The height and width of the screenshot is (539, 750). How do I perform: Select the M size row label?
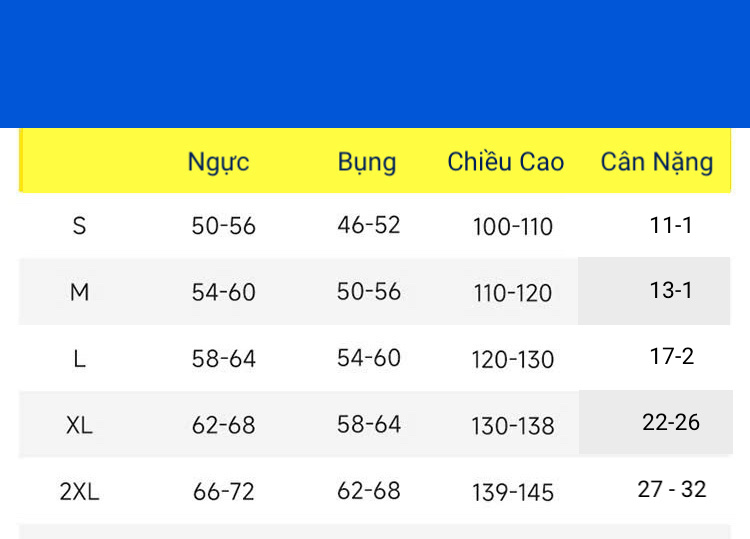coord(79,292)
